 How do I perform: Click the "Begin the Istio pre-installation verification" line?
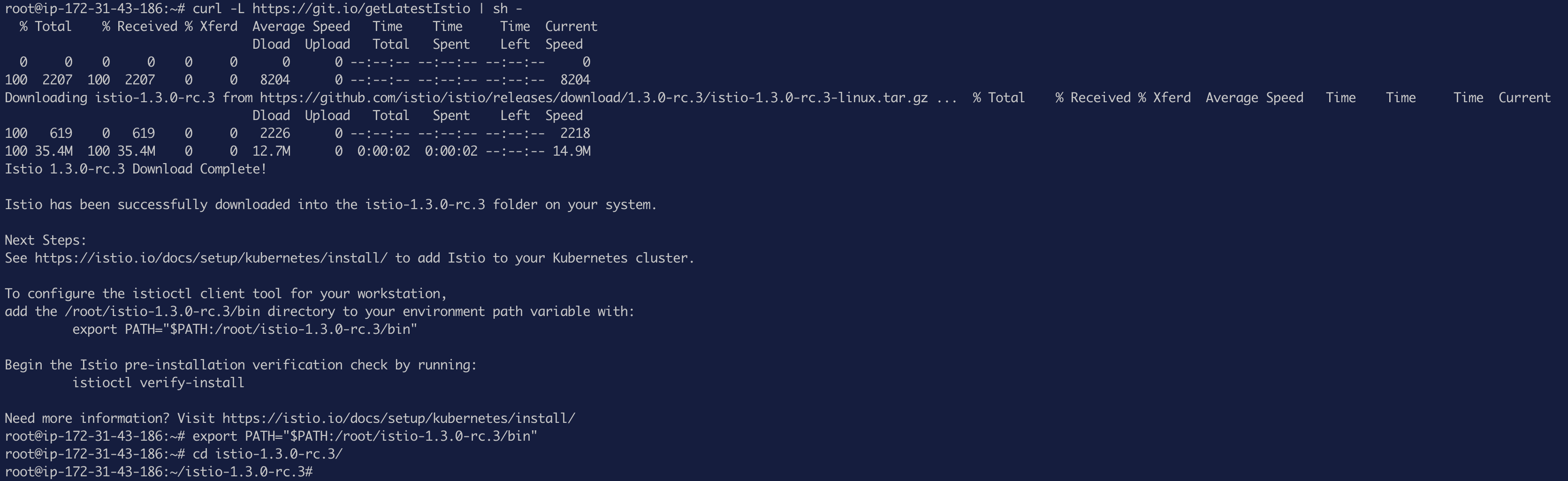click(x=241, y=366)
